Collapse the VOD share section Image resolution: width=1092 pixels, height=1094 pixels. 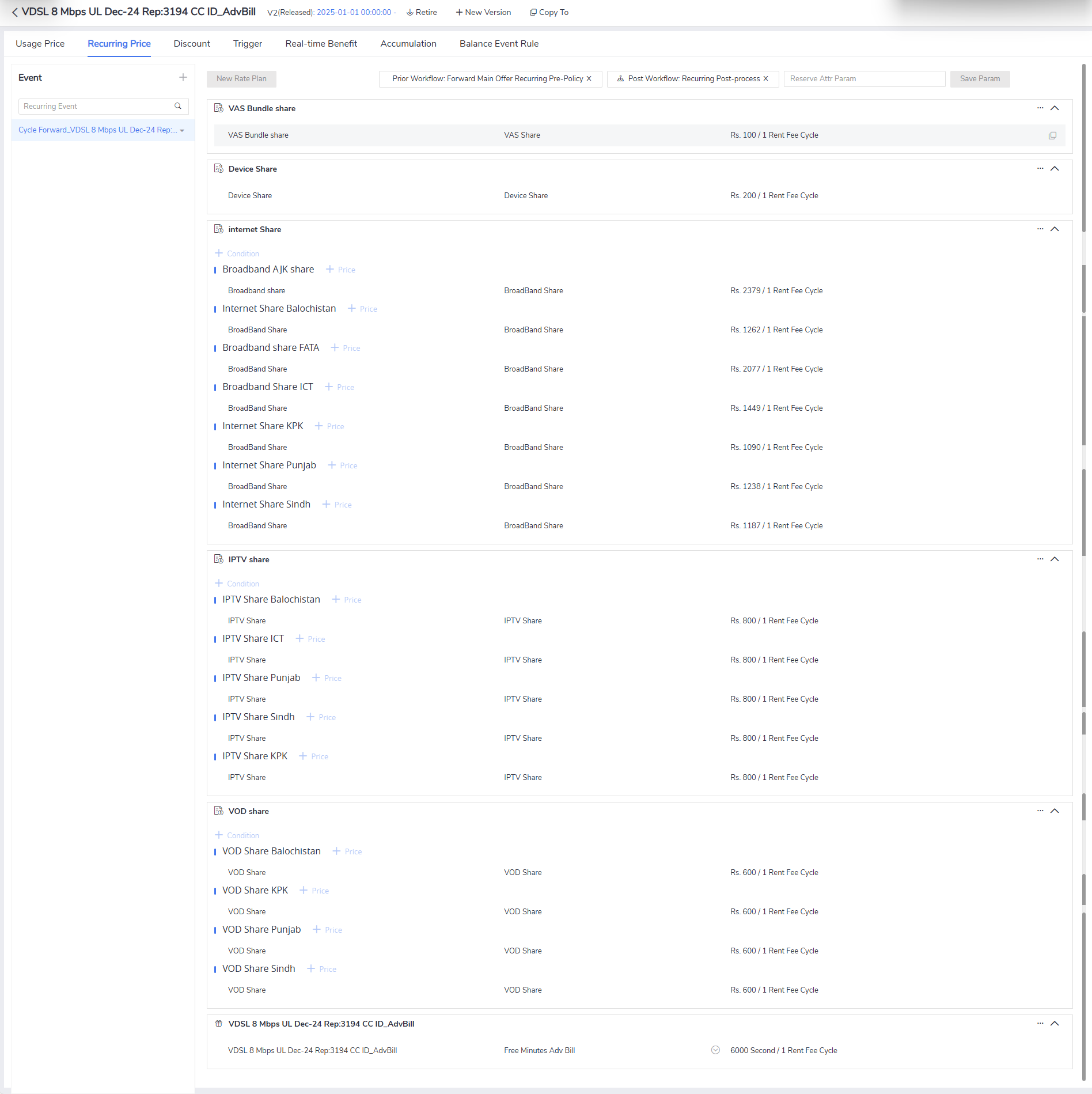tap(1055, 811)
